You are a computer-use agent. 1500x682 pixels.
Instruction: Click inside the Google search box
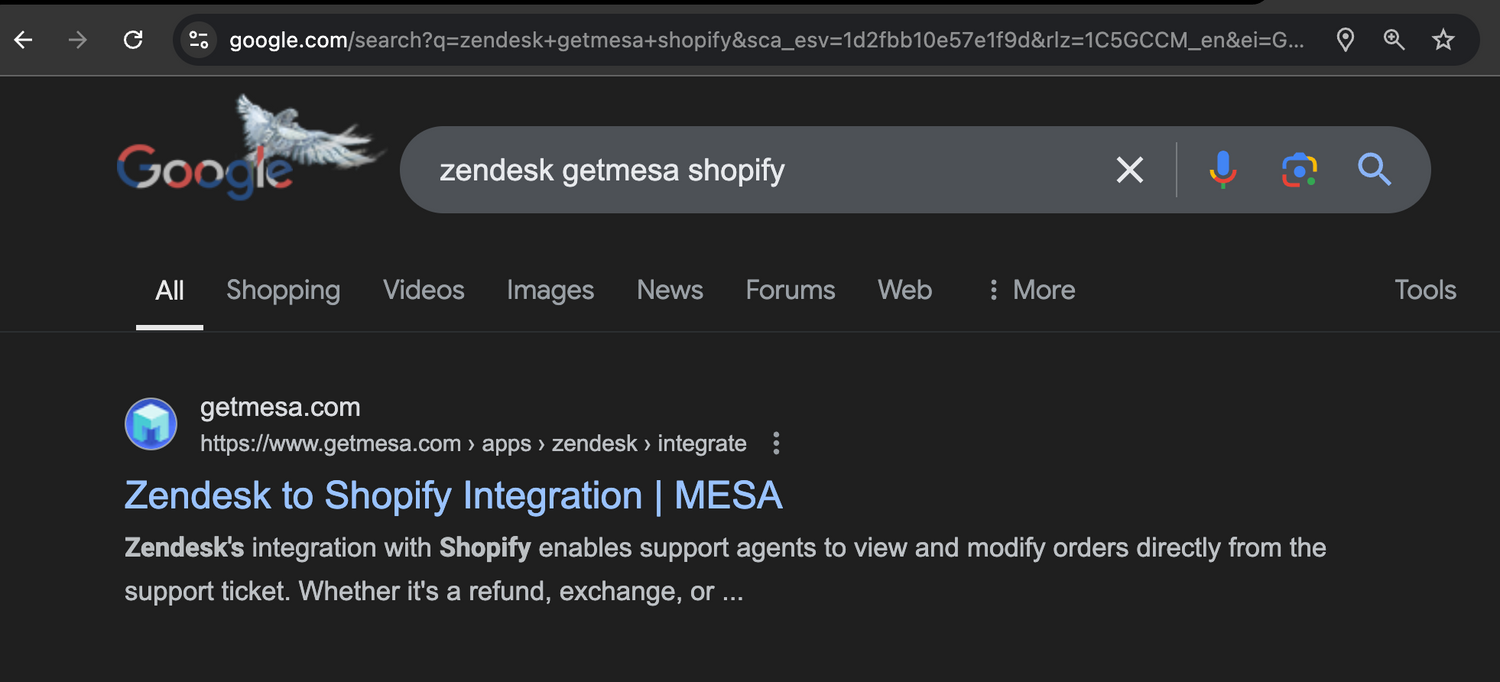click(x=760, y=170)
